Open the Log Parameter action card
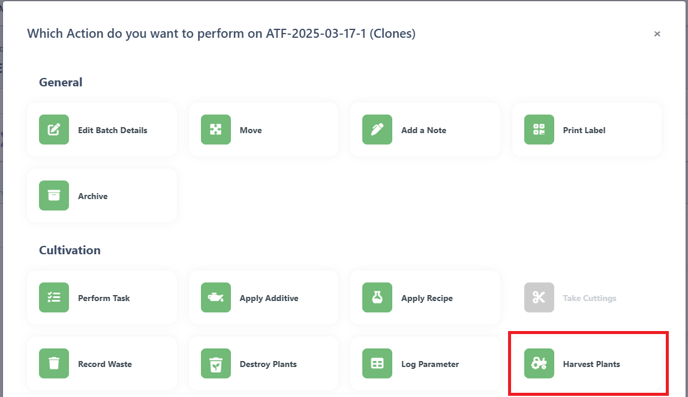The width and height of the screenshot is (688, 397). click(425, 363)
